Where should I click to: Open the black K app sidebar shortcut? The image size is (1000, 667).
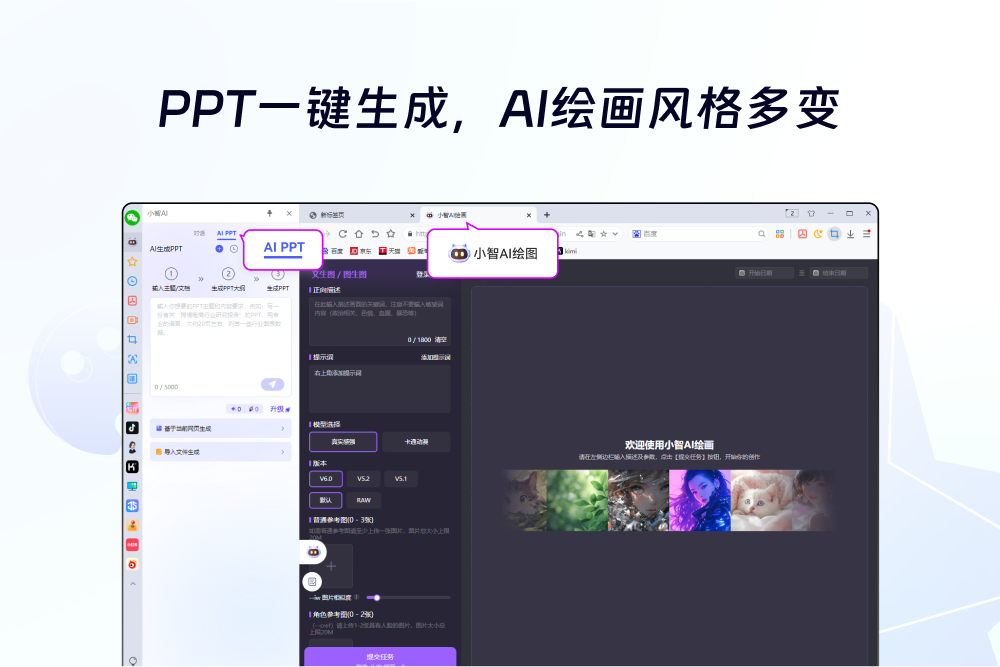(x=132, y=467)
